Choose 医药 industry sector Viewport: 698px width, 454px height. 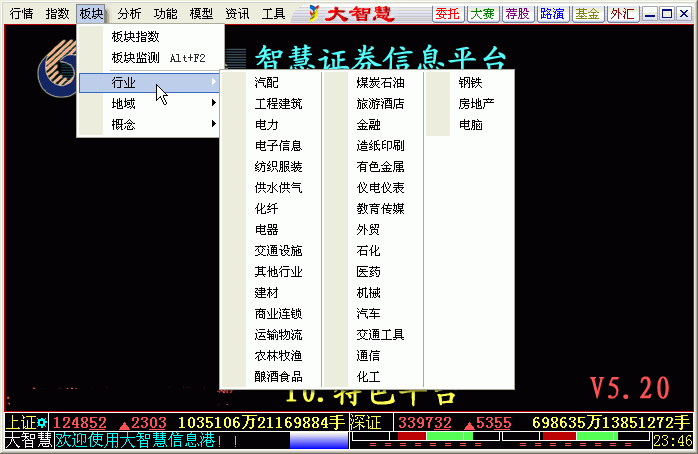tap(373, 272)
